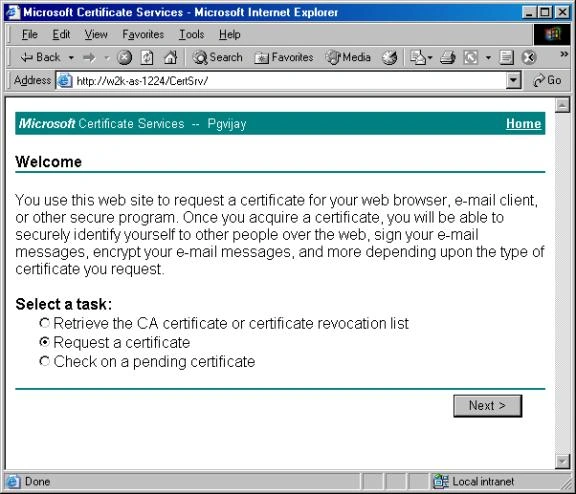Image resolution: width=576 pixels, height=494 pixels.
Task: Click the Local intranet zone icon
Action: [x=440, y=481]
